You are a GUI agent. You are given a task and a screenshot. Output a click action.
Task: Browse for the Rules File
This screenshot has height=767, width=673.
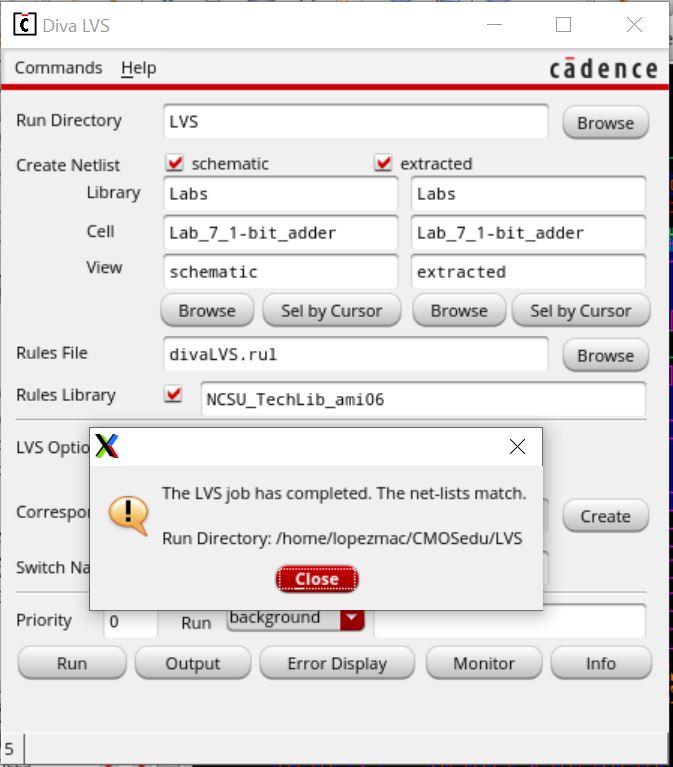[x=606, y=356]
